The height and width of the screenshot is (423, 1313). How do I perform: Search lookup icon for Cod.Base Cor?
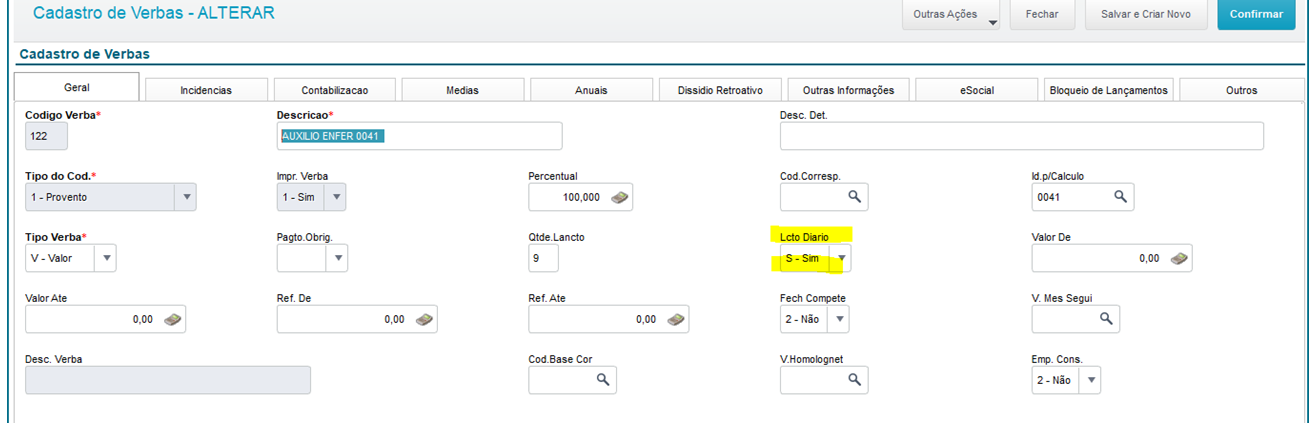pyautogui.click(x=603, y=380)
